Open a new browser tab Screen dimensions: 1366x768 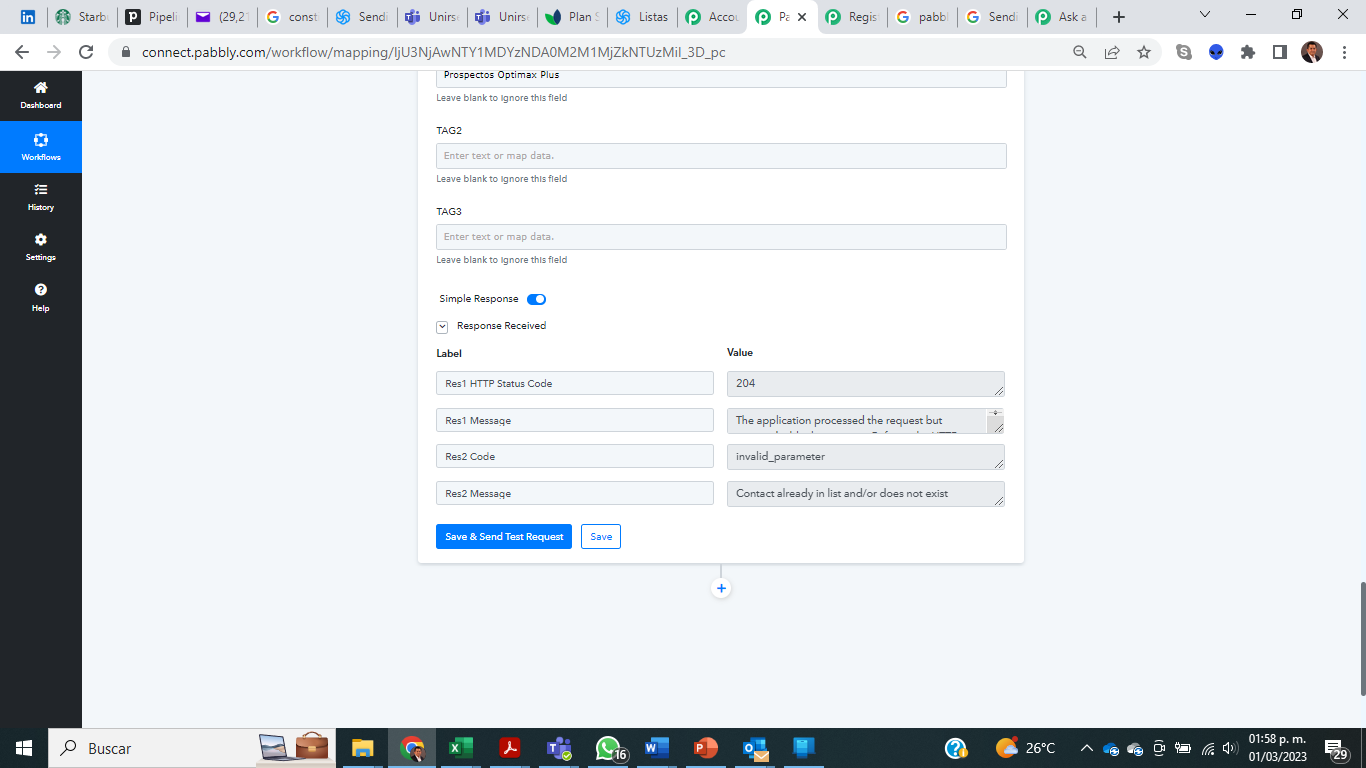(1119, 17)
